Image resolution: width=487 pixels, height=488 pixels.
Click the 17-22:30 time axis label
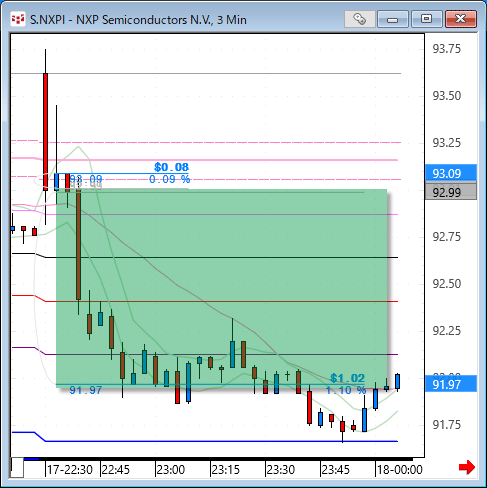click(x=69, y=470)
